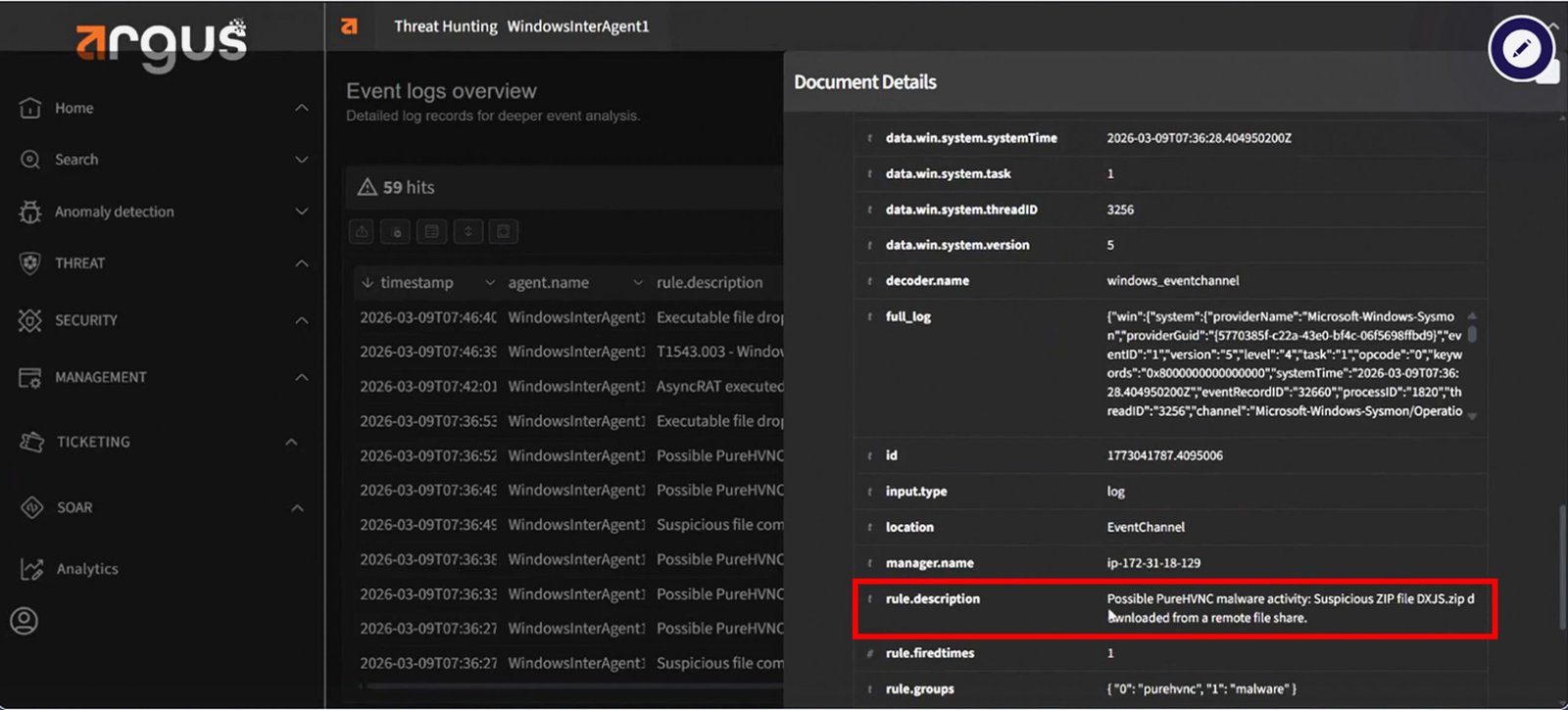
Task: Click the THREAT shield icon
Action: (30, 263)
